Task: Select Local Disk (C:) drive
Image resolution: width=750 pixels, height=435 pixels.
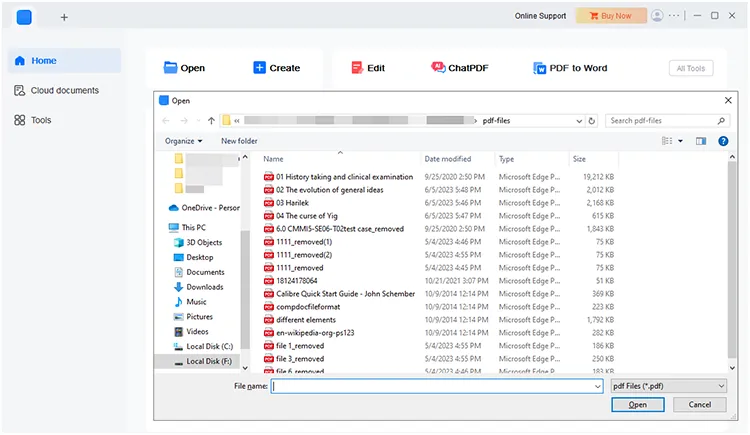Action: (203, 346)
